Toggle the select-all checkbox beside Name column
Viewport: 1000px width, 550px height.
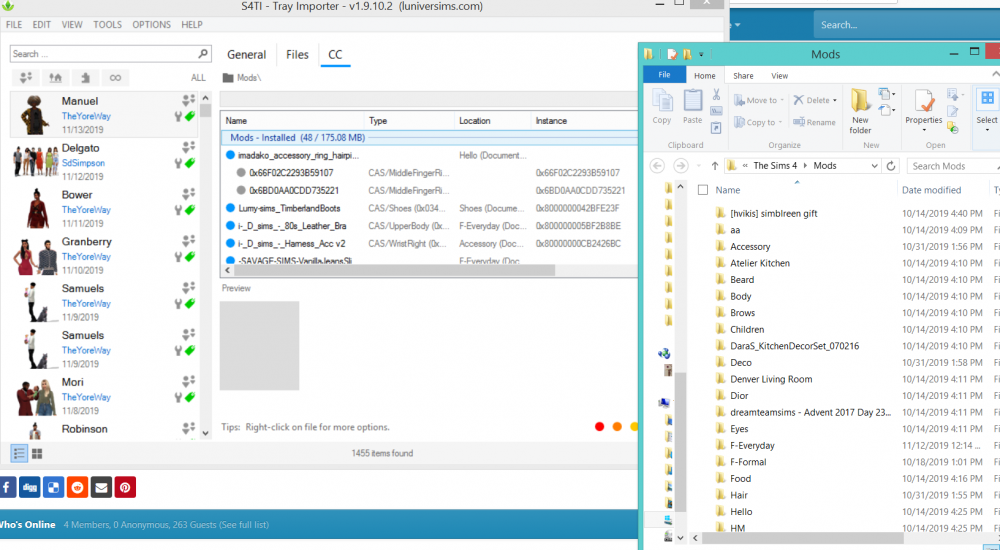click(703, 190)
